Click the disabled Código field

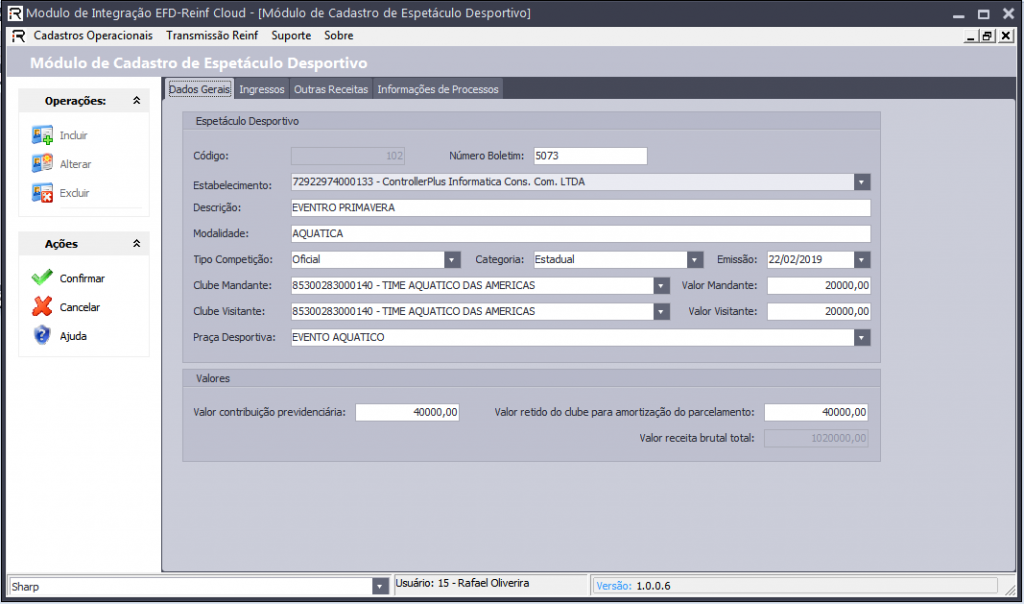click(348, 155)
